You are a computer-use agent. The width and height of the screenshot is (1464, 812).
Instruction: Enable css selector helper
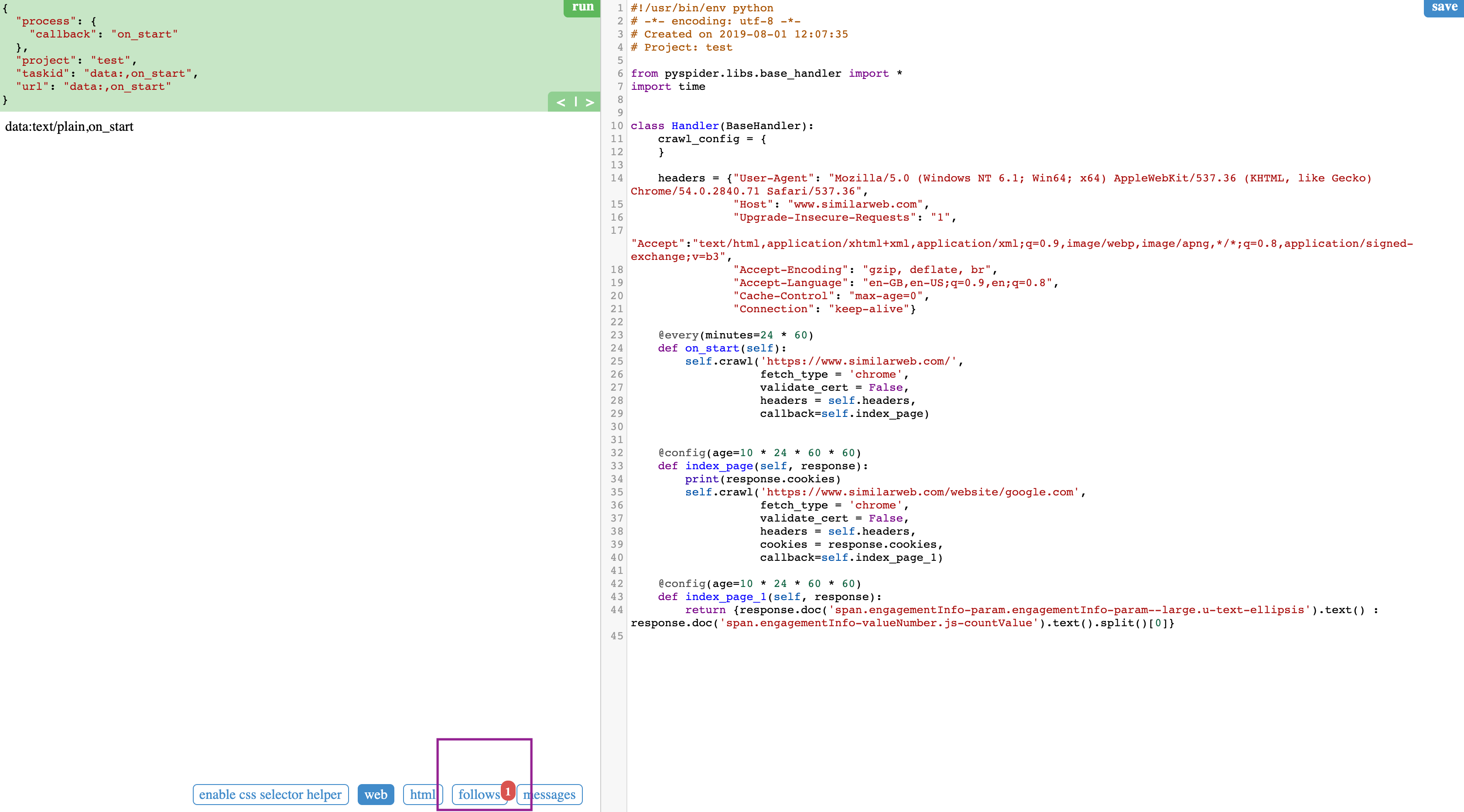(x=270, y=795)
